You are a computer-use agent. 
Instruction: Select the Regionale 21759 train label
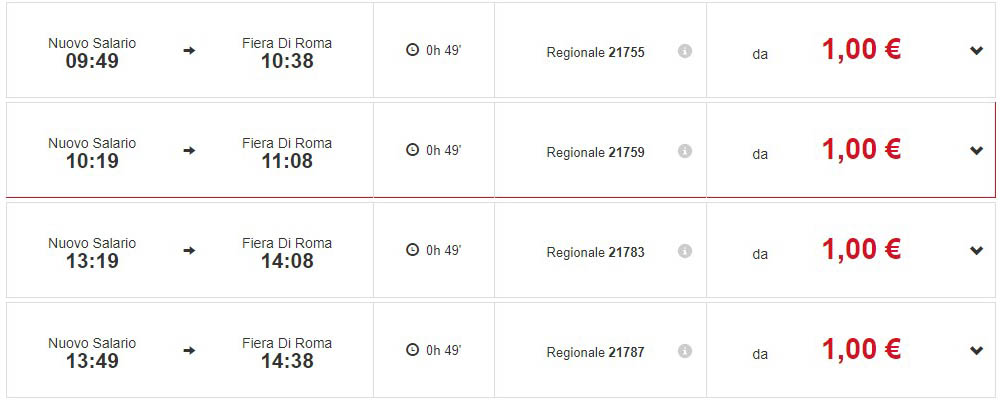tap(595, 152)
